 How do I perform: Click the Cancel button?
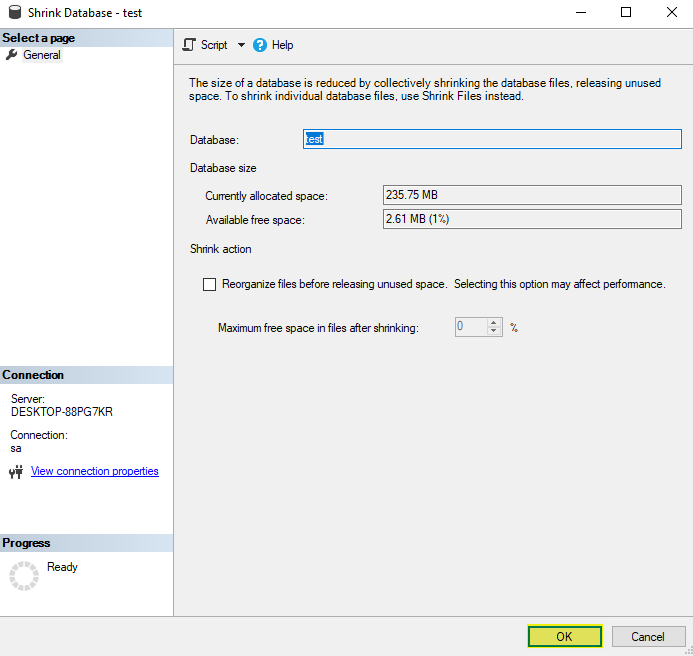click(x=648, y=637)
